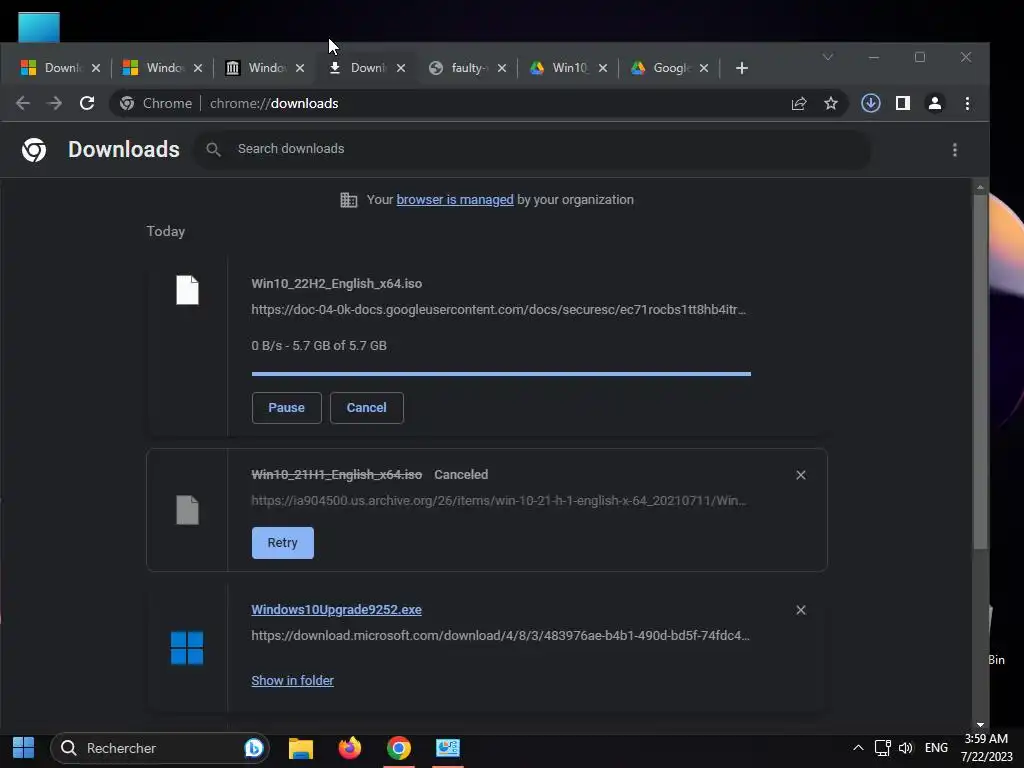The image size is (1024, 768).
Task: Remove Win10_21H1 canceled download from list
Action: (801, 475)
